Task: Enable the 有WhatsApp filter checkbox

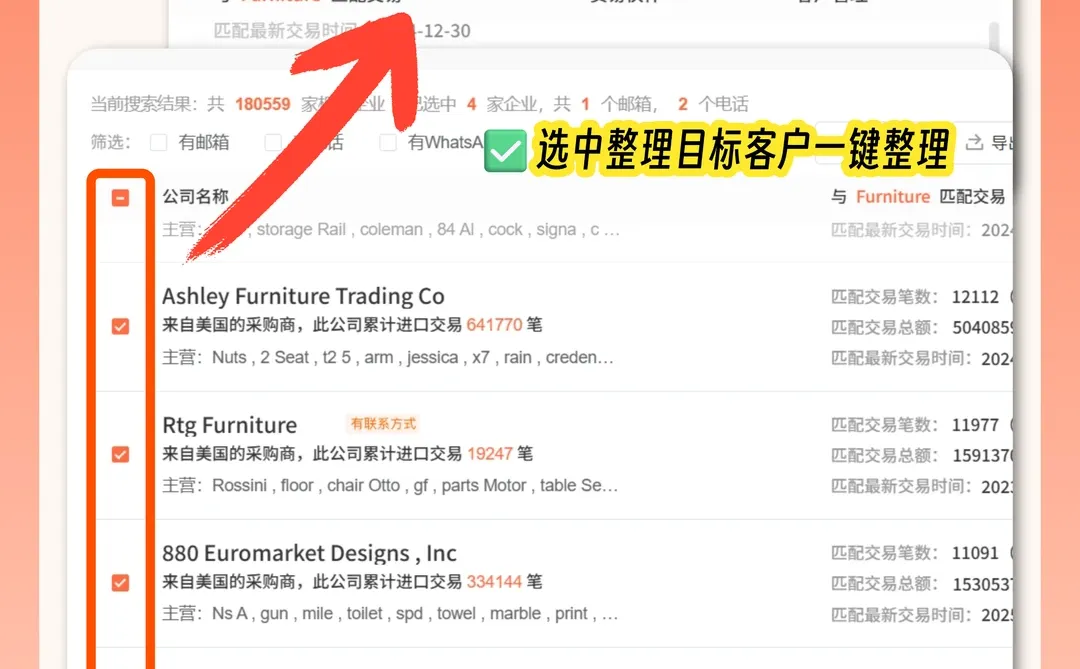Action: click(x=388, y=142)
